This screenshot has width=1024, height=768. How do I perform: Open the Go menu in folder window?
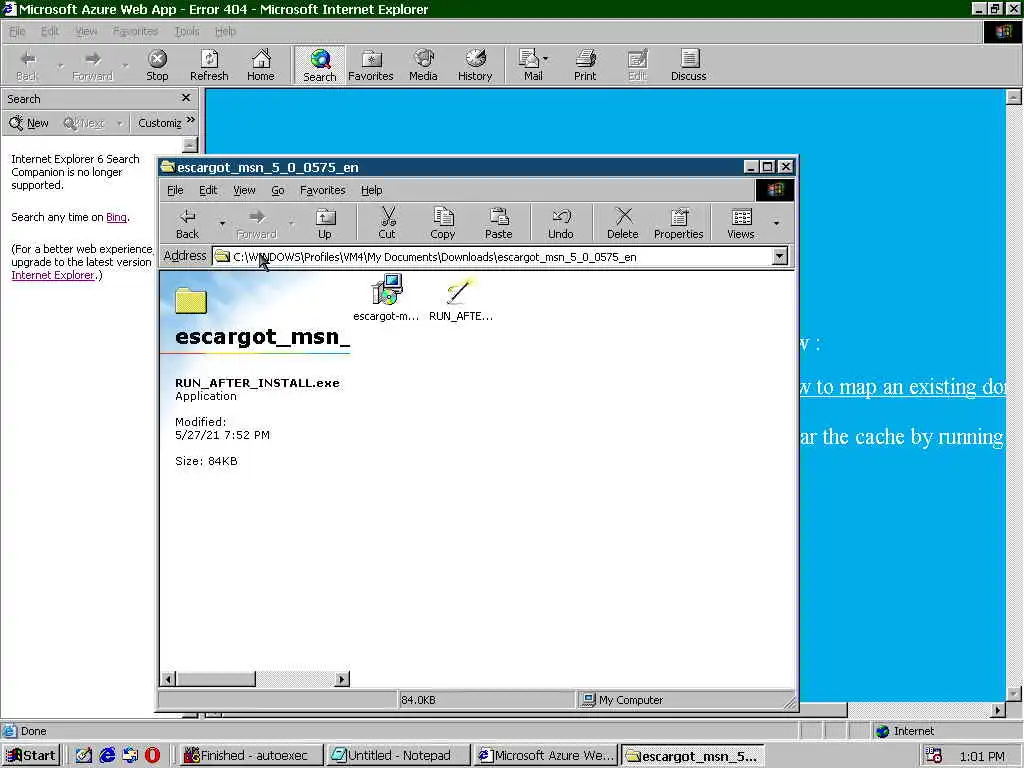click(278, 190)
